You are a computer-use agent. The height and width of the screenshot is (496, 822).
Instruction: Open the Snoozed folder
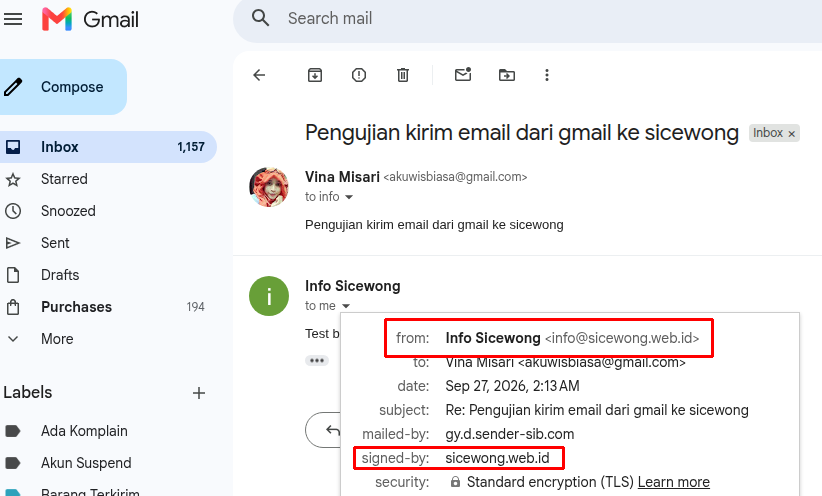107,211
